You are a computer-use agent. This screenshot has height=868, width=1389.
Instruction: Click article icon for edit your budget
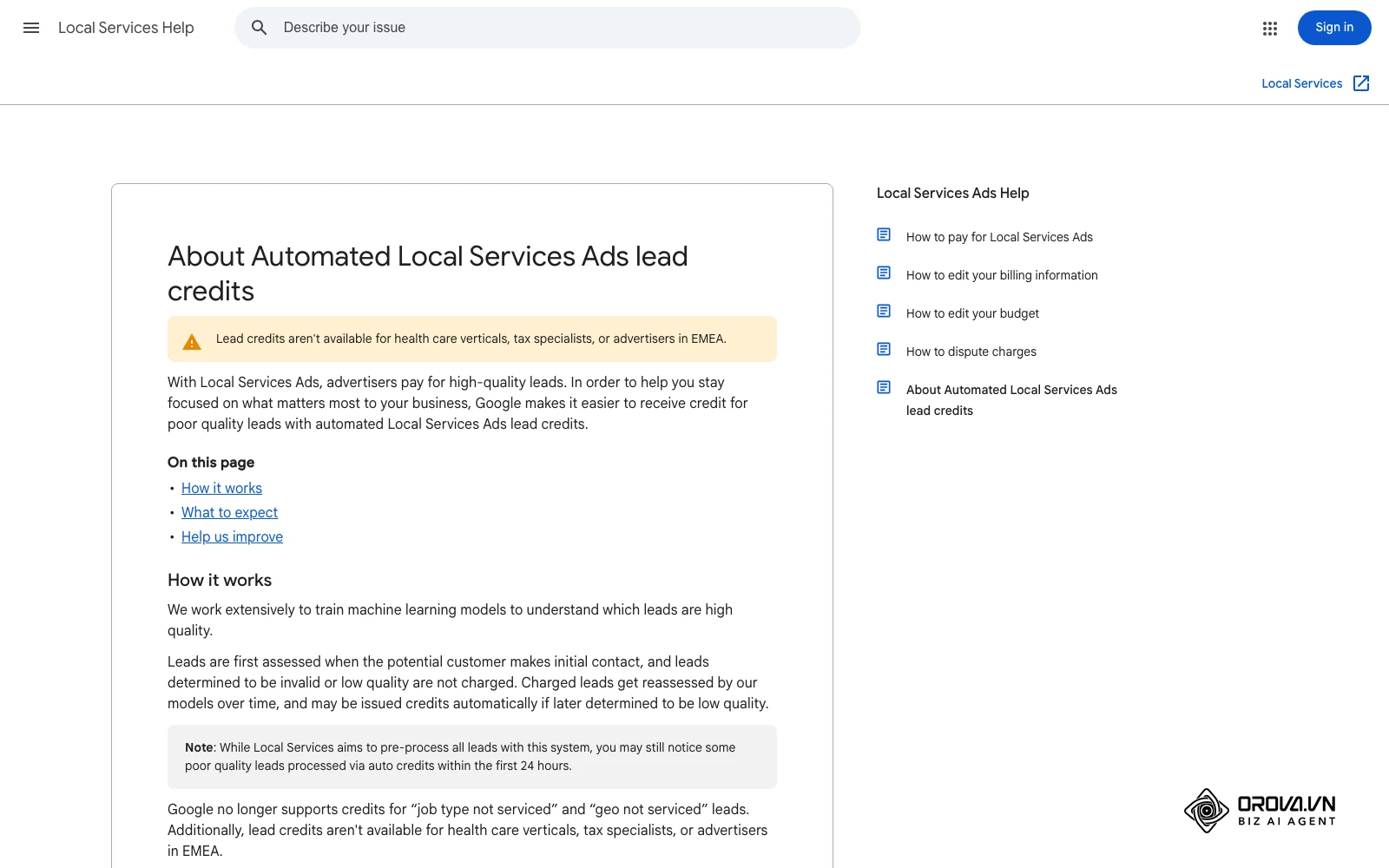[x=884, y=311]
